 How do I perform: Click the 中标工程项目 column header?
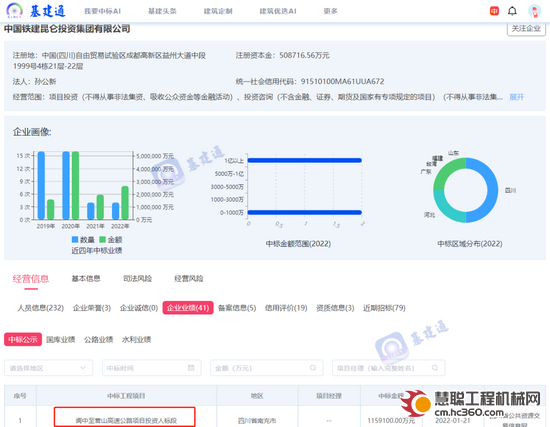click(x=126, y=396)
